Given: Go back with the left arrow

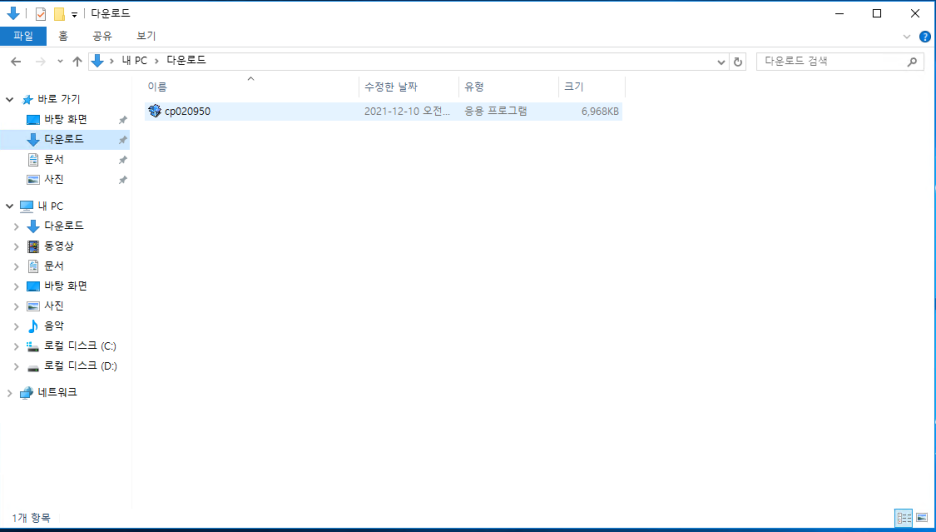Looking at the screenshot, I should pos(16,61).
